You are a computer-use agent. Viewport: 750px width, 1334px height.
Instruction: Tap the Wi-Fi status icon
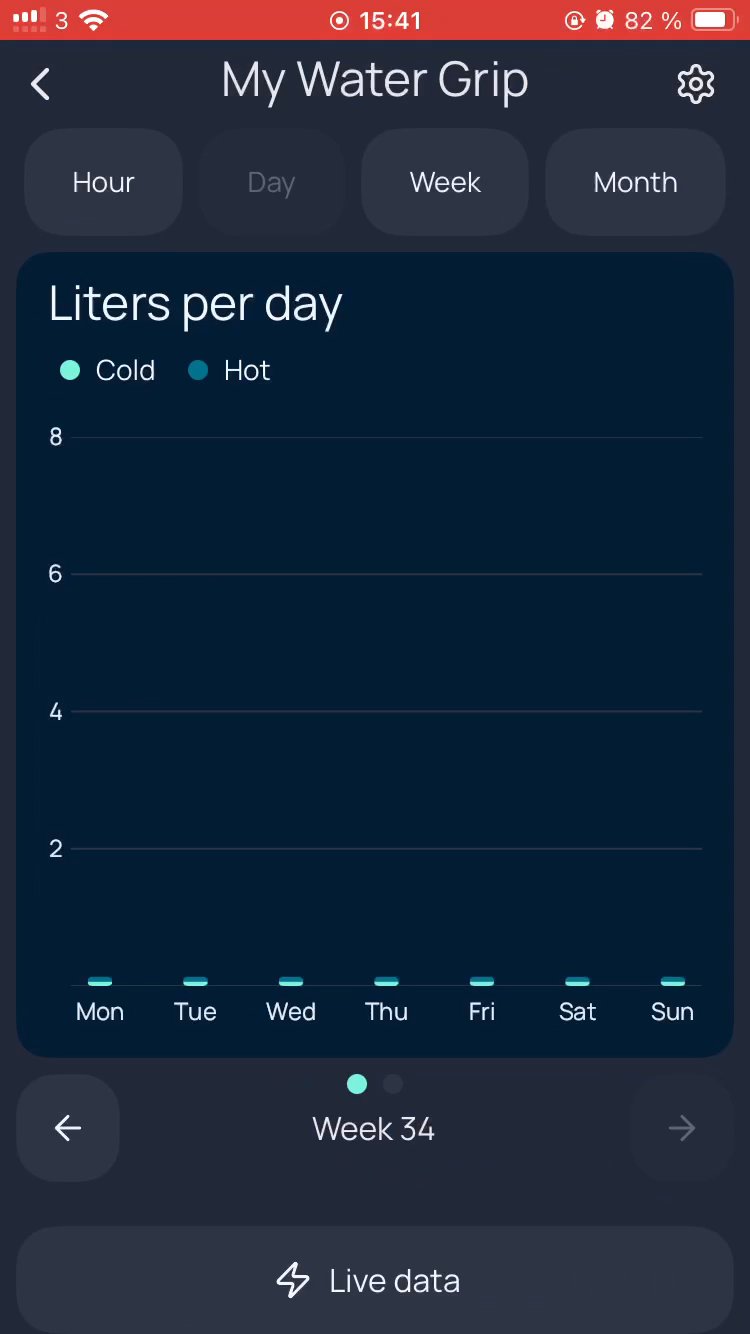coord(94,20)
